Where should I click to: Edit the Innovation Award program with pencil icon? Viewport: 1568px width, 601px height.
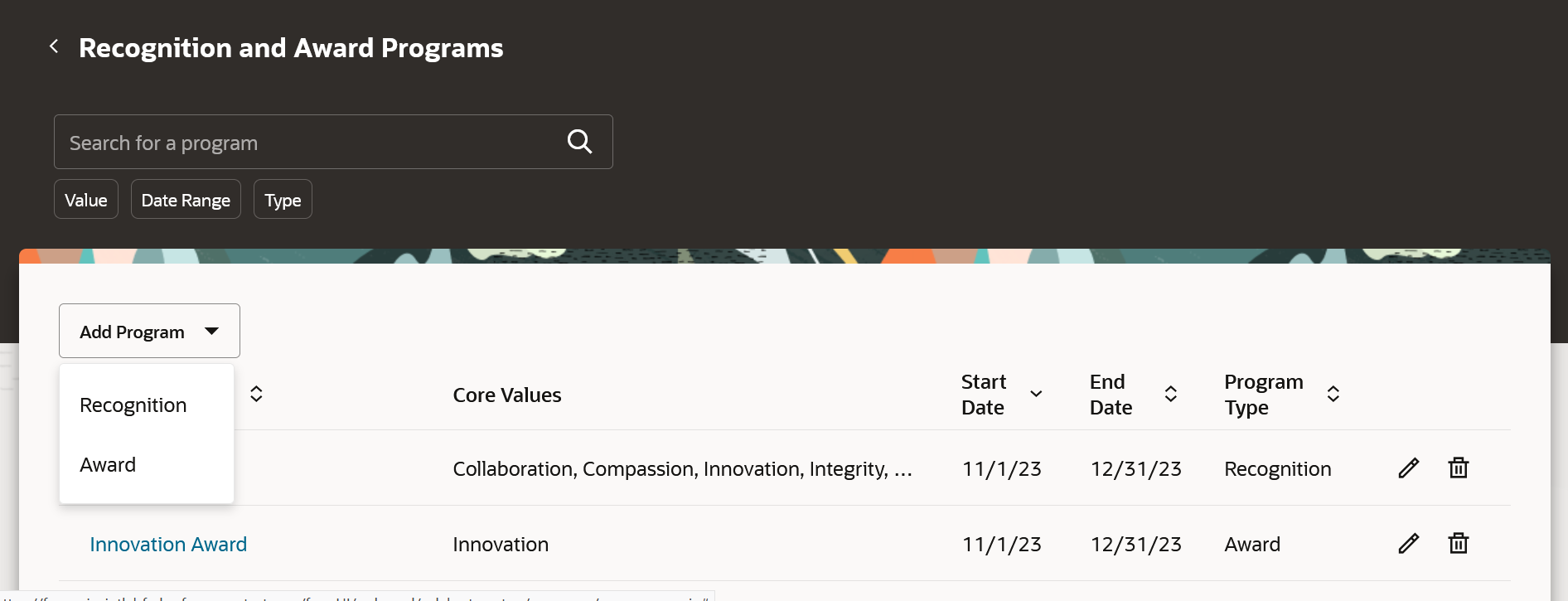tap(1408, 543)
